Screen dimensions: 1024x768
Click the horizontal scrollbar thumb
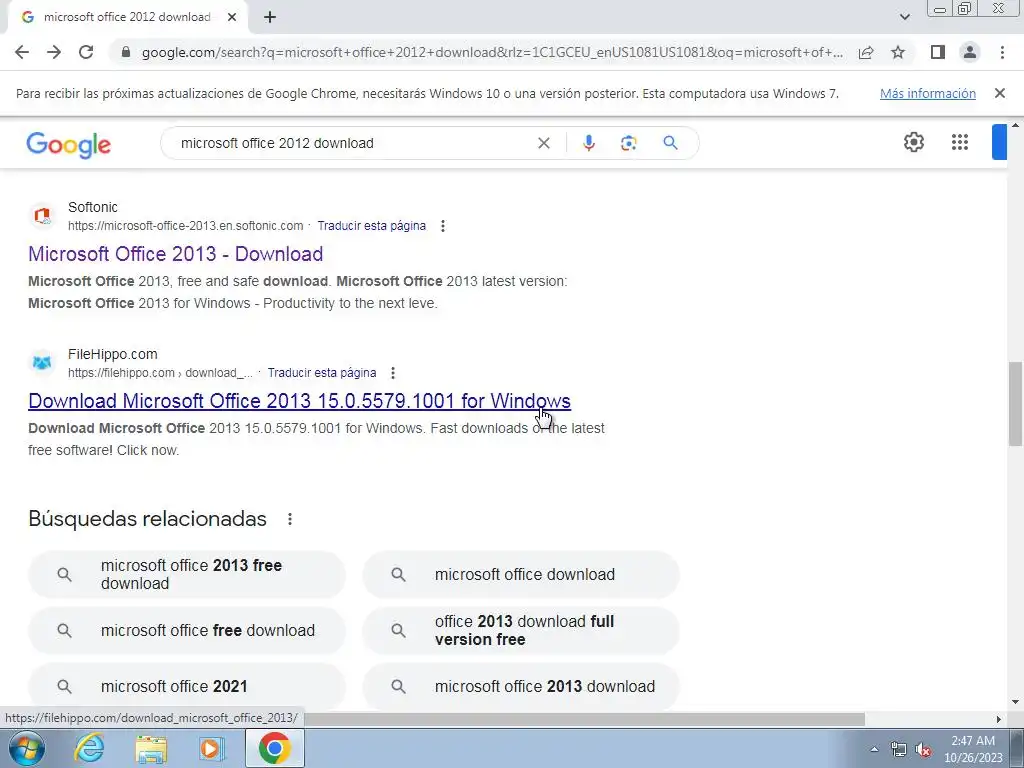click(584, 719)
